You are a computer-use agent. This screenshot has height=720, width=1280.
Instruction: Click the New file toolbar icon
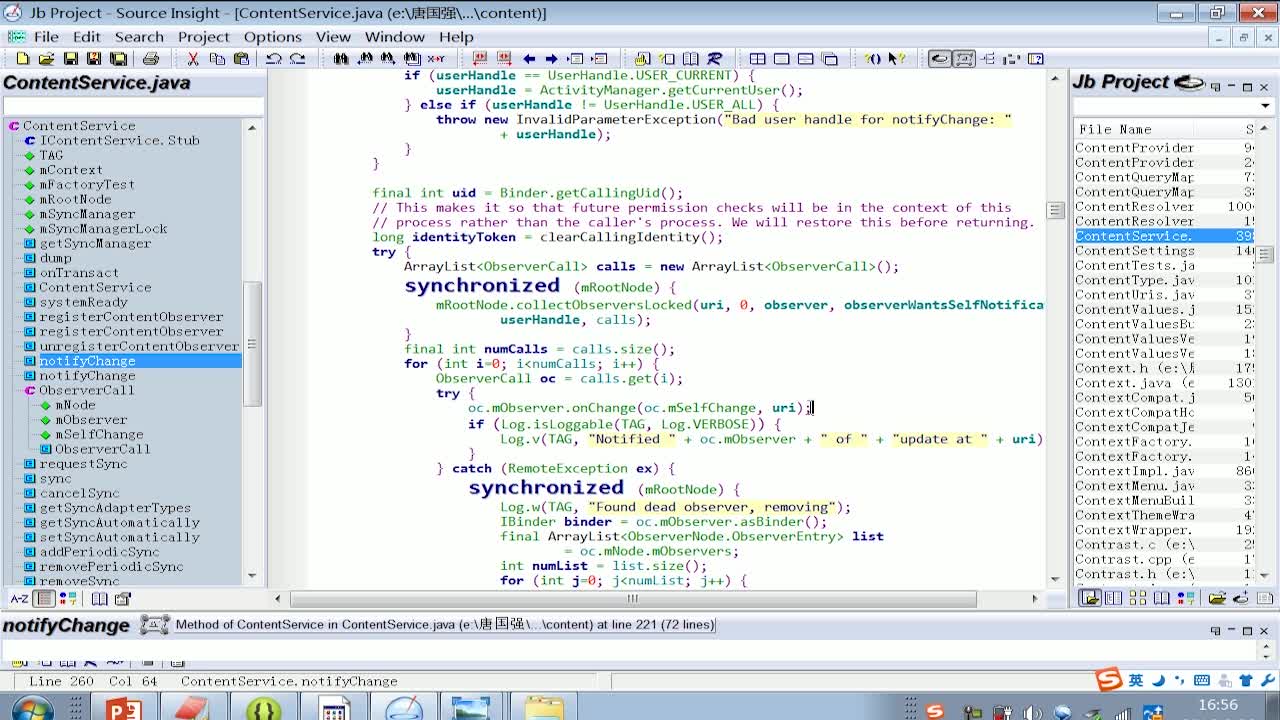coord(22,59)
